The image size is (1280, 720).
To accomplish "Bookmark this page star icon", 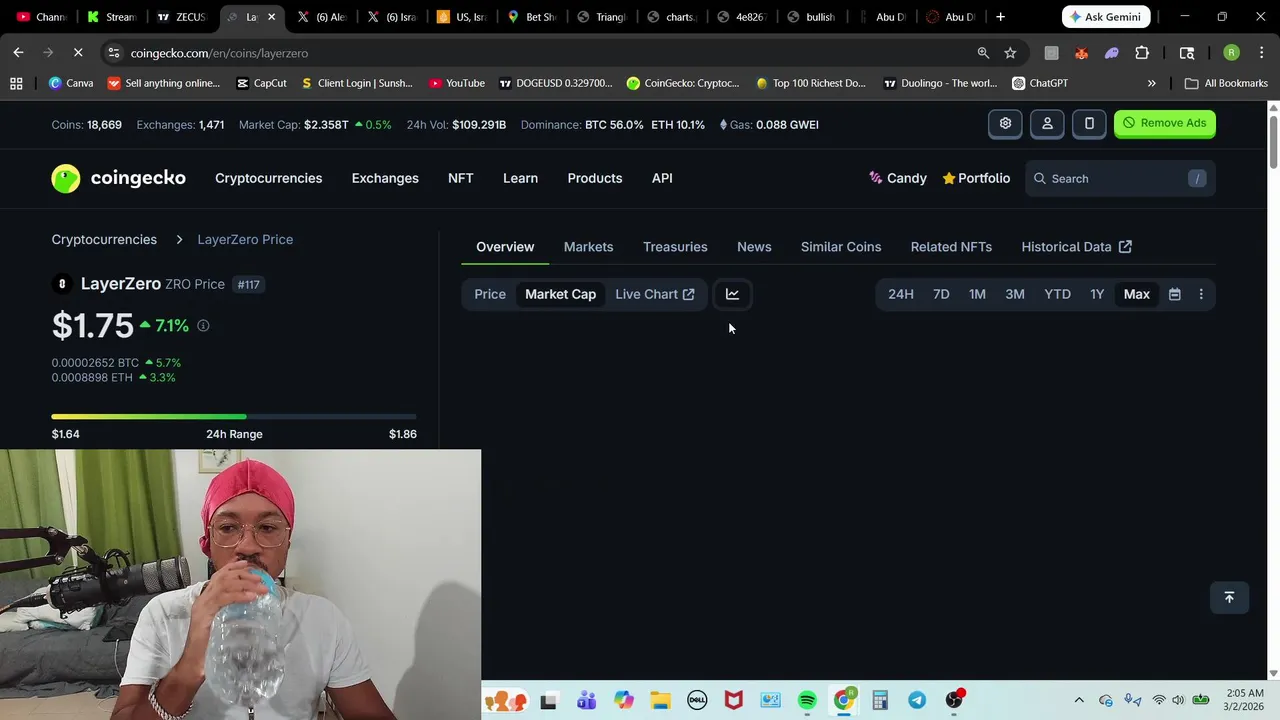I will tap(1010, 53).
